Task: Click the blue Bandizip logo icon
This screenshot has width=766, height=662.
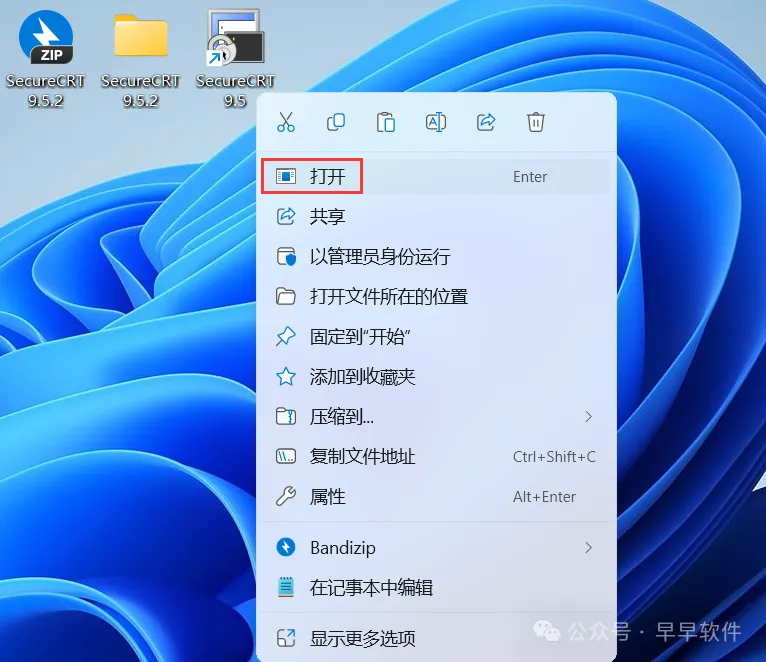Action: point(286,547)
